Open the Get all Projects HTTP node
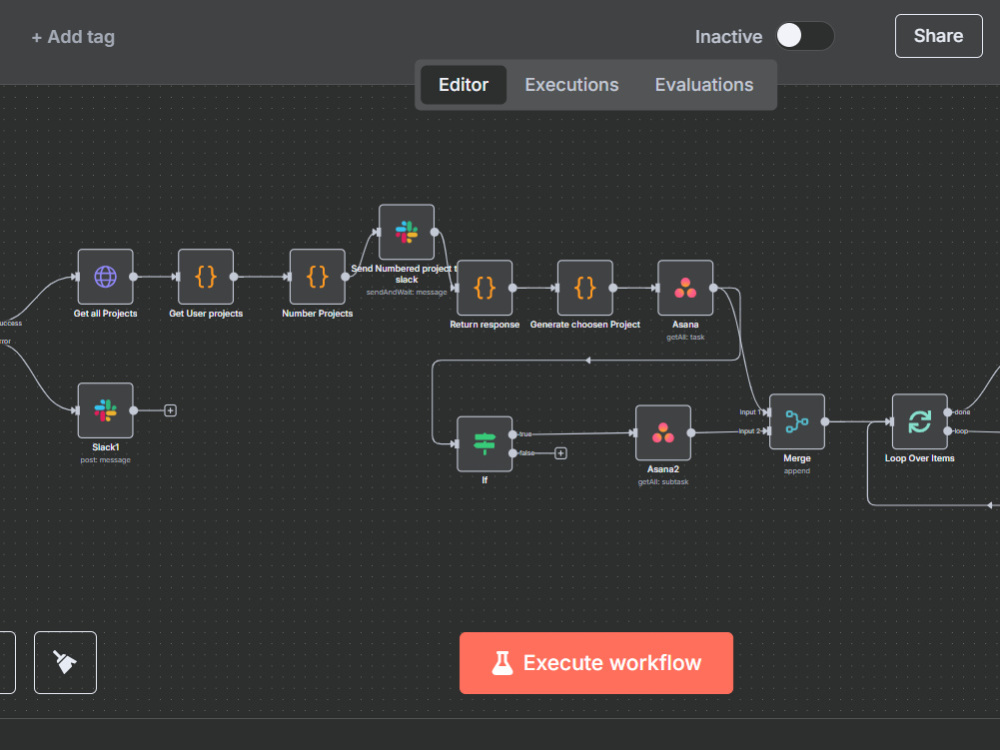 coord(105,277)
